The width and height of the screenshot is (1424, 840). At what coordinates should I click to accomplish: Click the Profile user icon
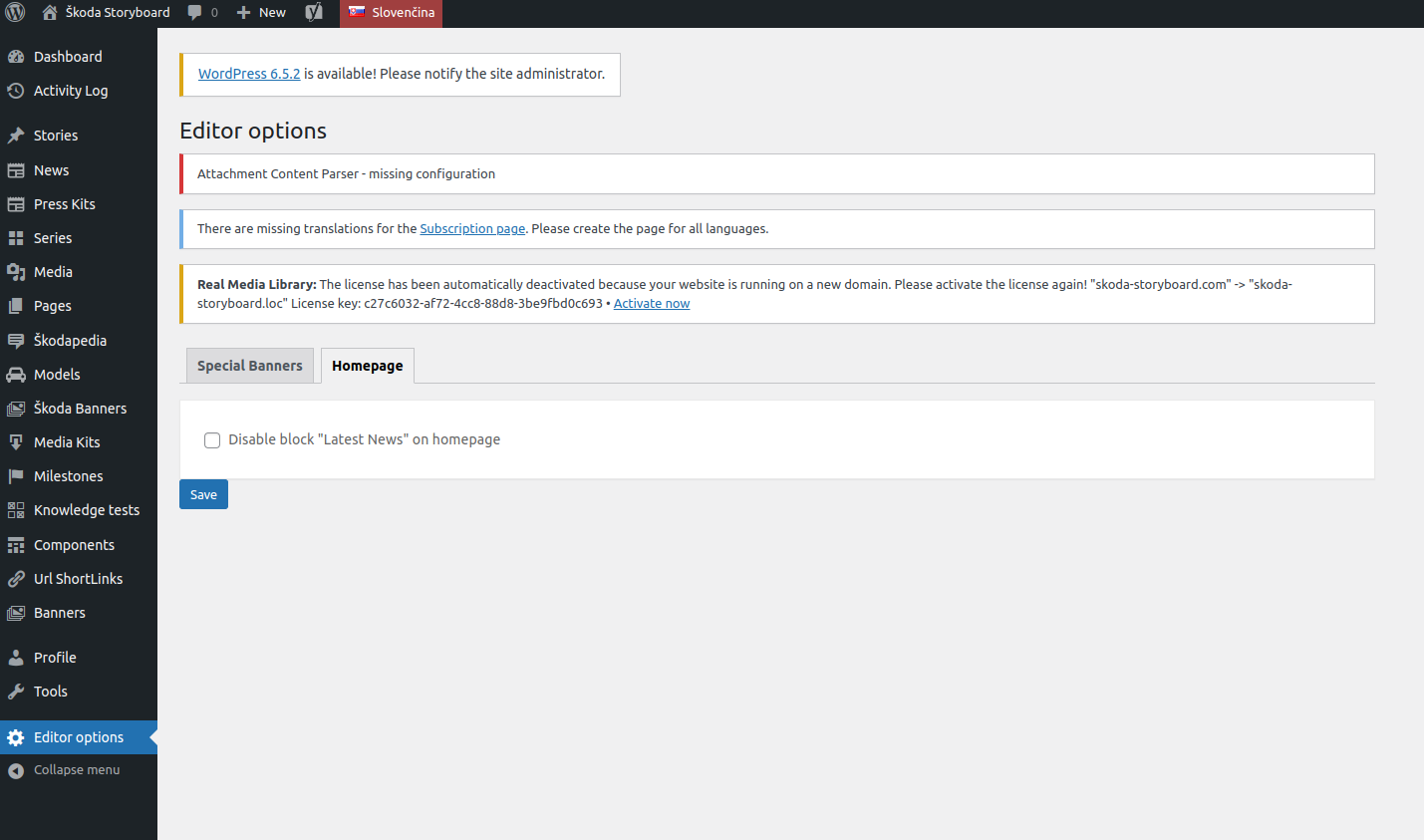(16, 658)
